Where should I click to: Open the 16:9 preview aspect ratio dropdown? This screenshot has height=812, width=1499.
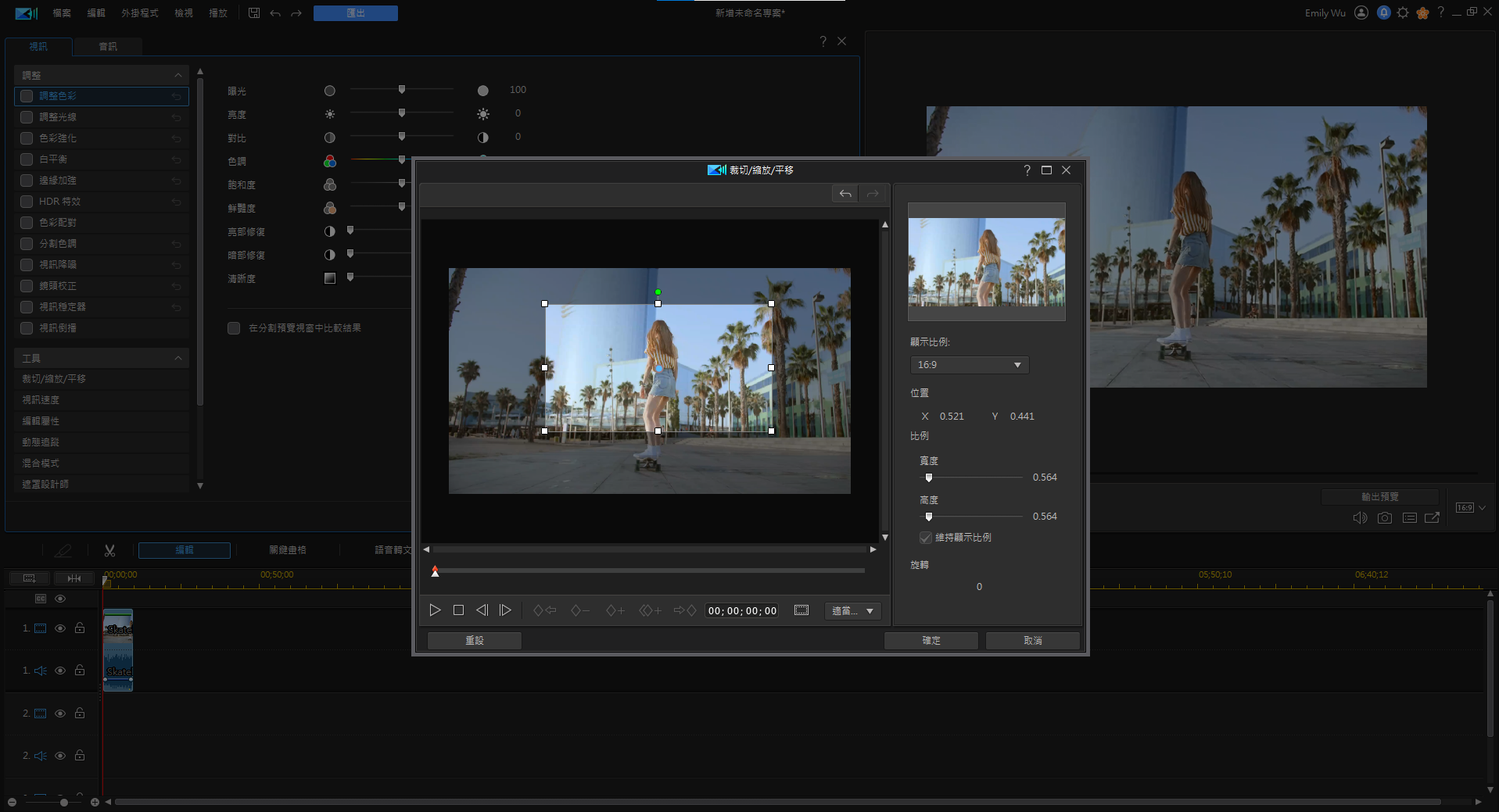tap(1470, 508)
